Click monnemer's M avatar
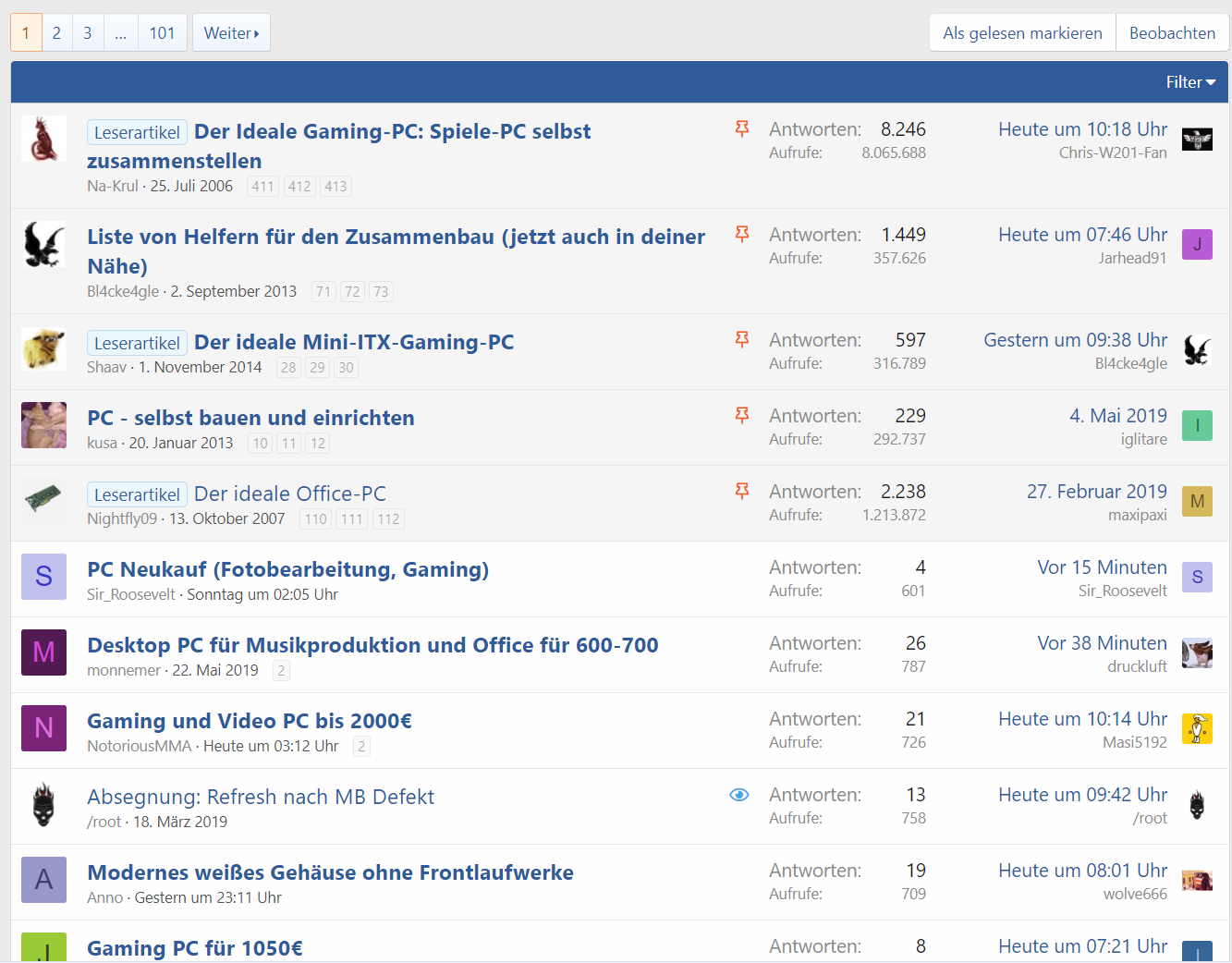Screen dimensions: 1232x963 tap(43, 652)
